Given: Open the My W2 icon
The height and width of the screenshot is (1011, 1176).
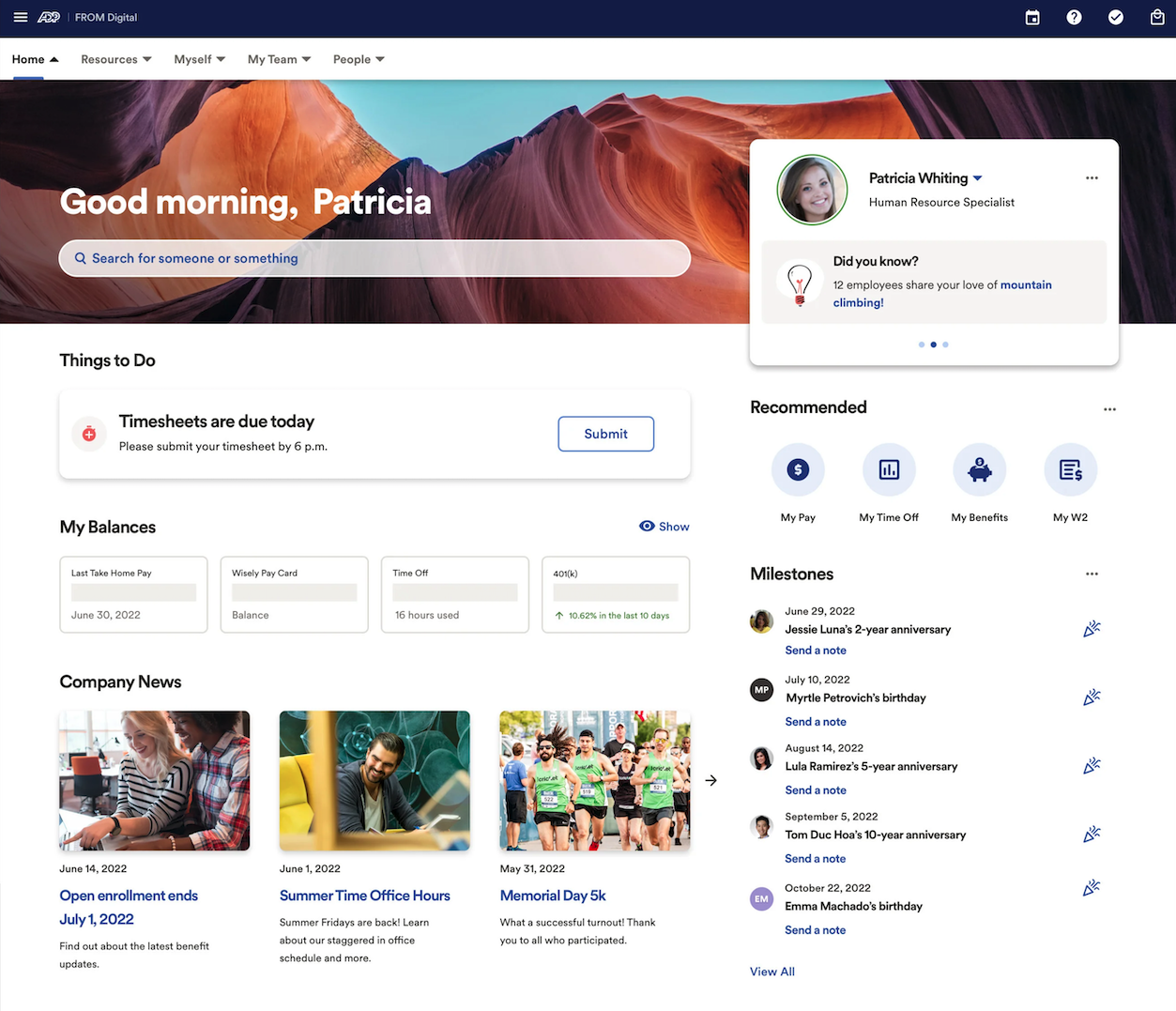Looking at the screenshot, I should [1070, 469].
